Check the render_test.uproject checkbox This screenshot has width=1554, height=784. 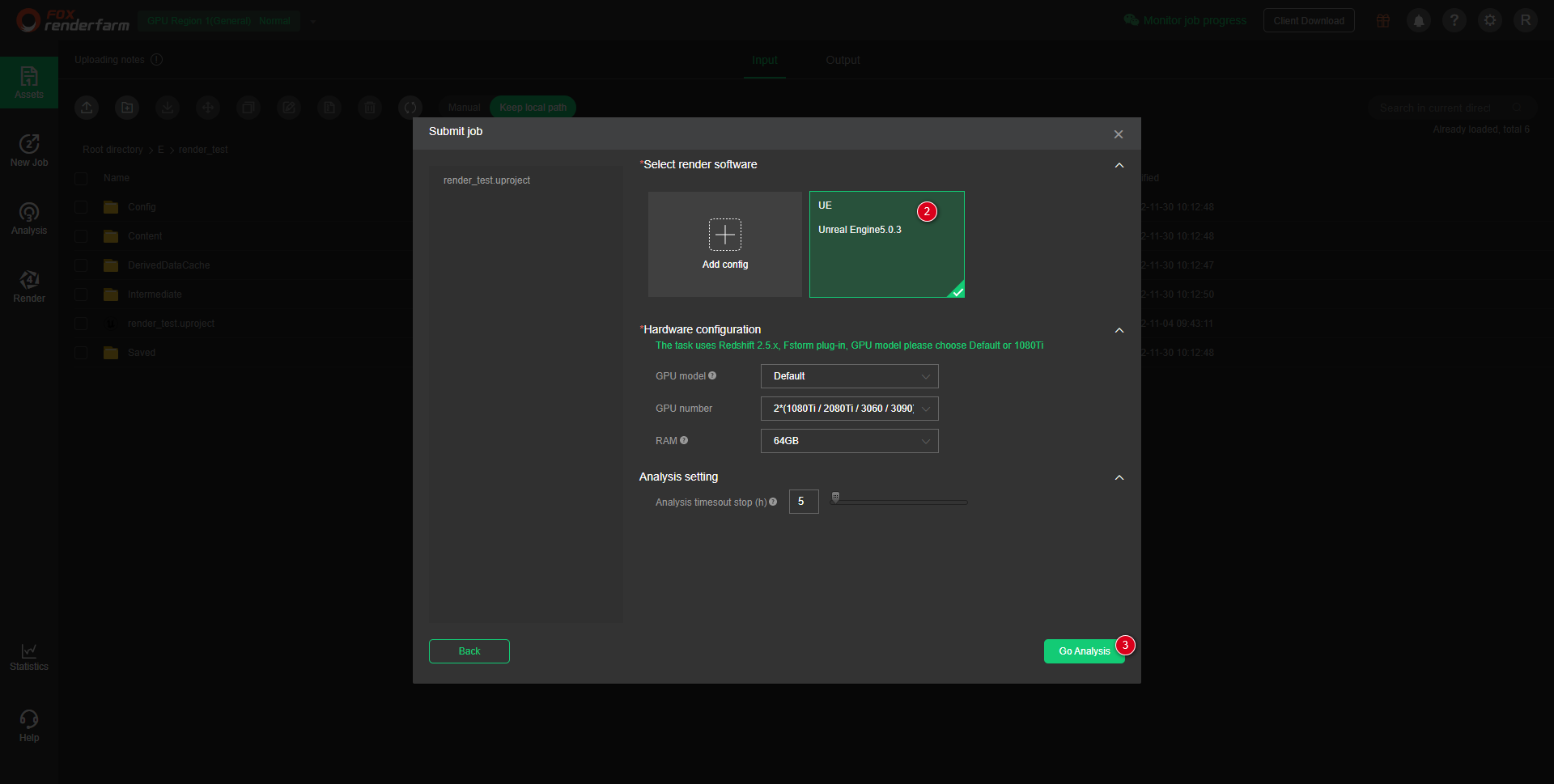click(x=81, y=324)
